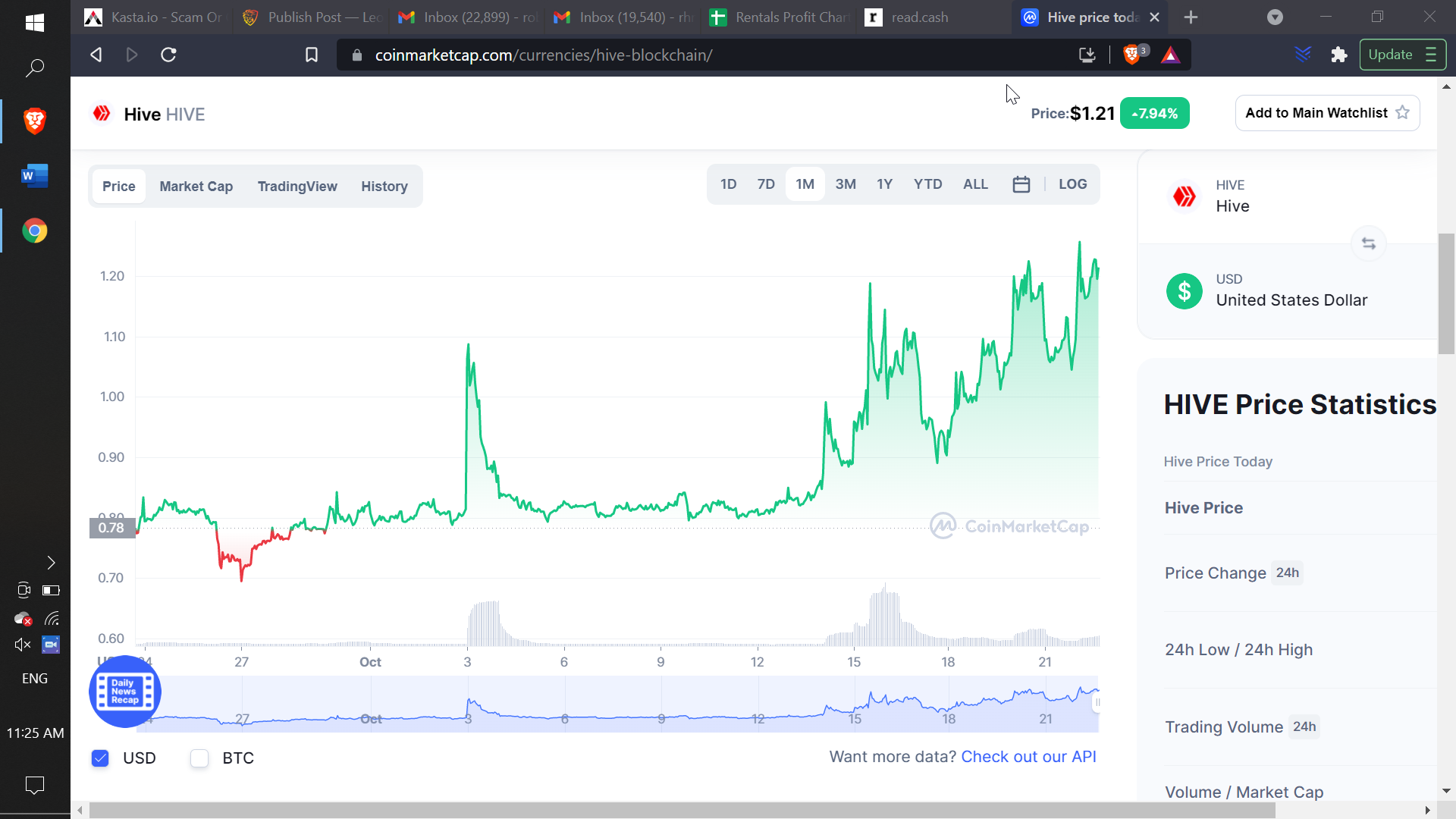Close the Hive price browser tab
Viewport: 1456px width, 819px height.
pos(1154,17)
